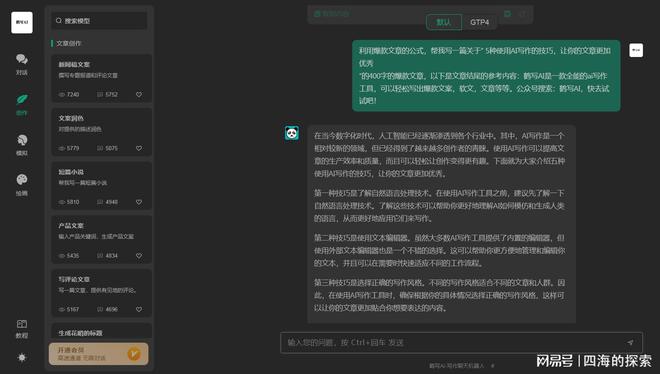The height and width of the screenshot is (374, 660).
Task: Focus the message input box at bottom
Action: click(x=461, y=343)
